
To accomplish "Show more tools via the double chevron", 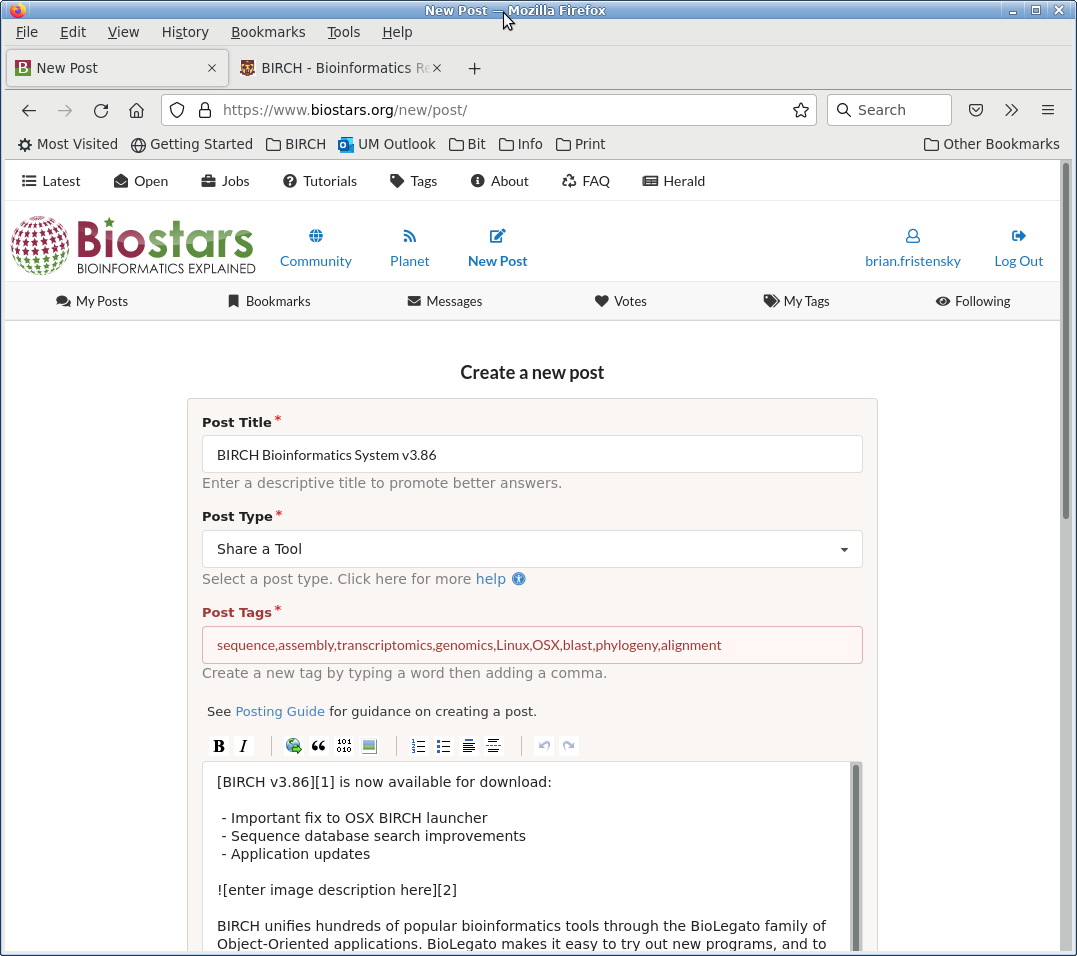I will (x=1012, y=111).
